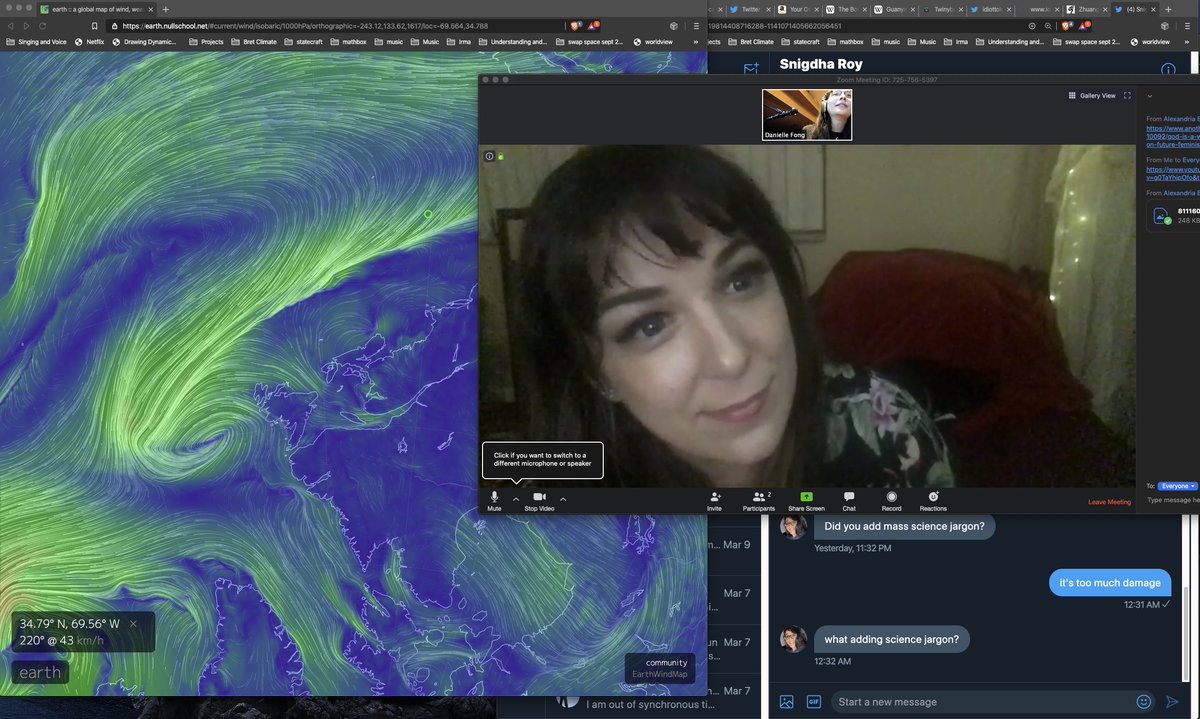1200x719 pixels.
Task: Click the green Share Screen button
Action: click(x=806, y=500)
